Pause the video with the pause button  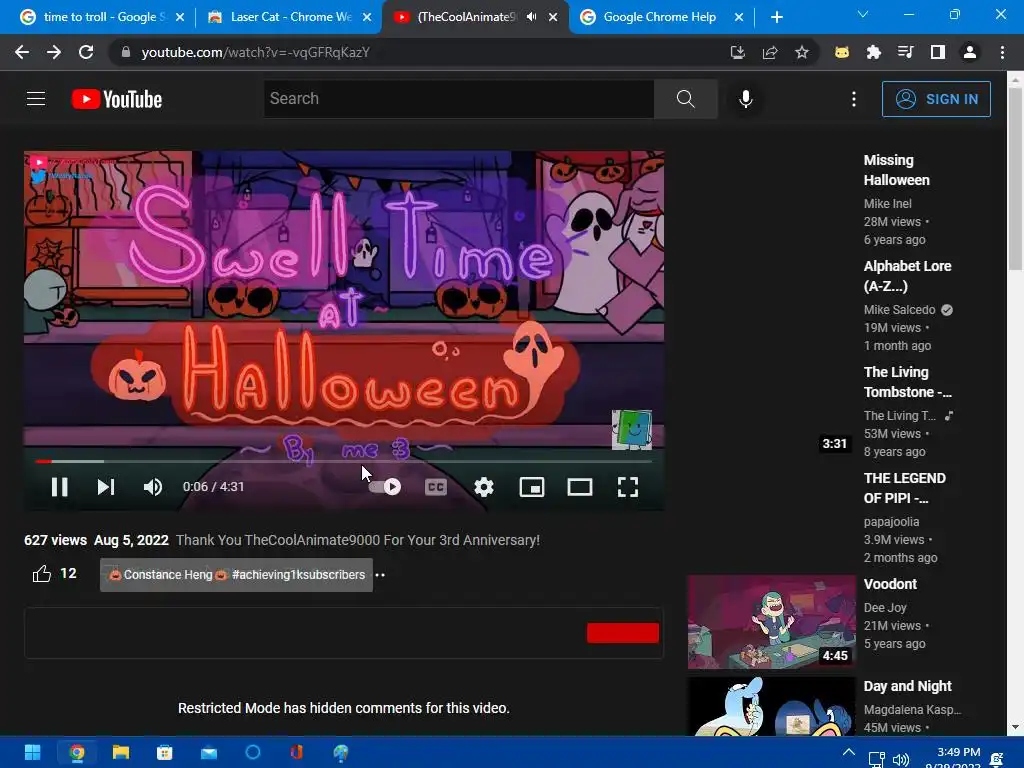click(x=59, y=487)
